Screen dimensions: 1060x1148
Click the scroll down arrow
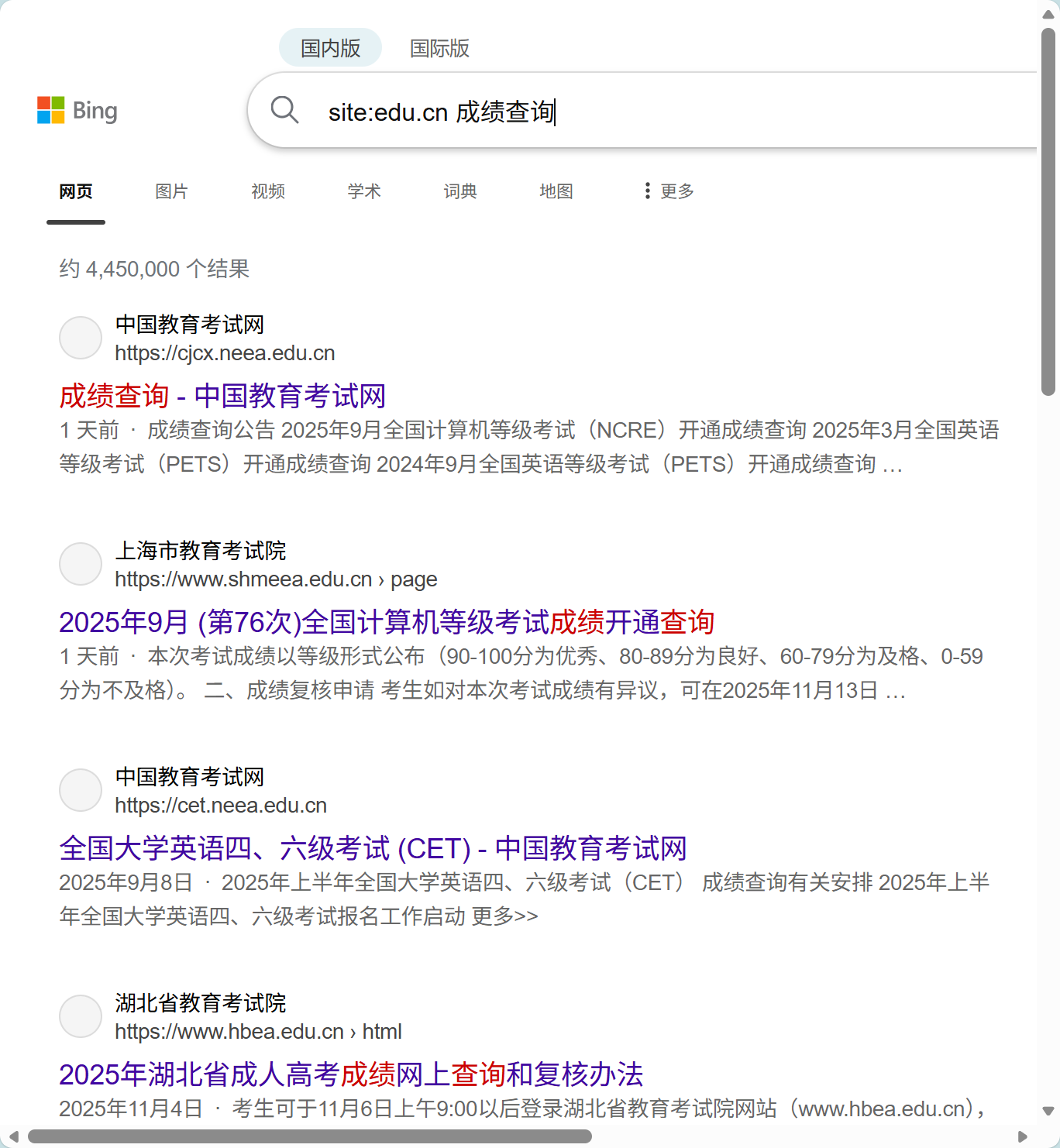[1048, 1111]
